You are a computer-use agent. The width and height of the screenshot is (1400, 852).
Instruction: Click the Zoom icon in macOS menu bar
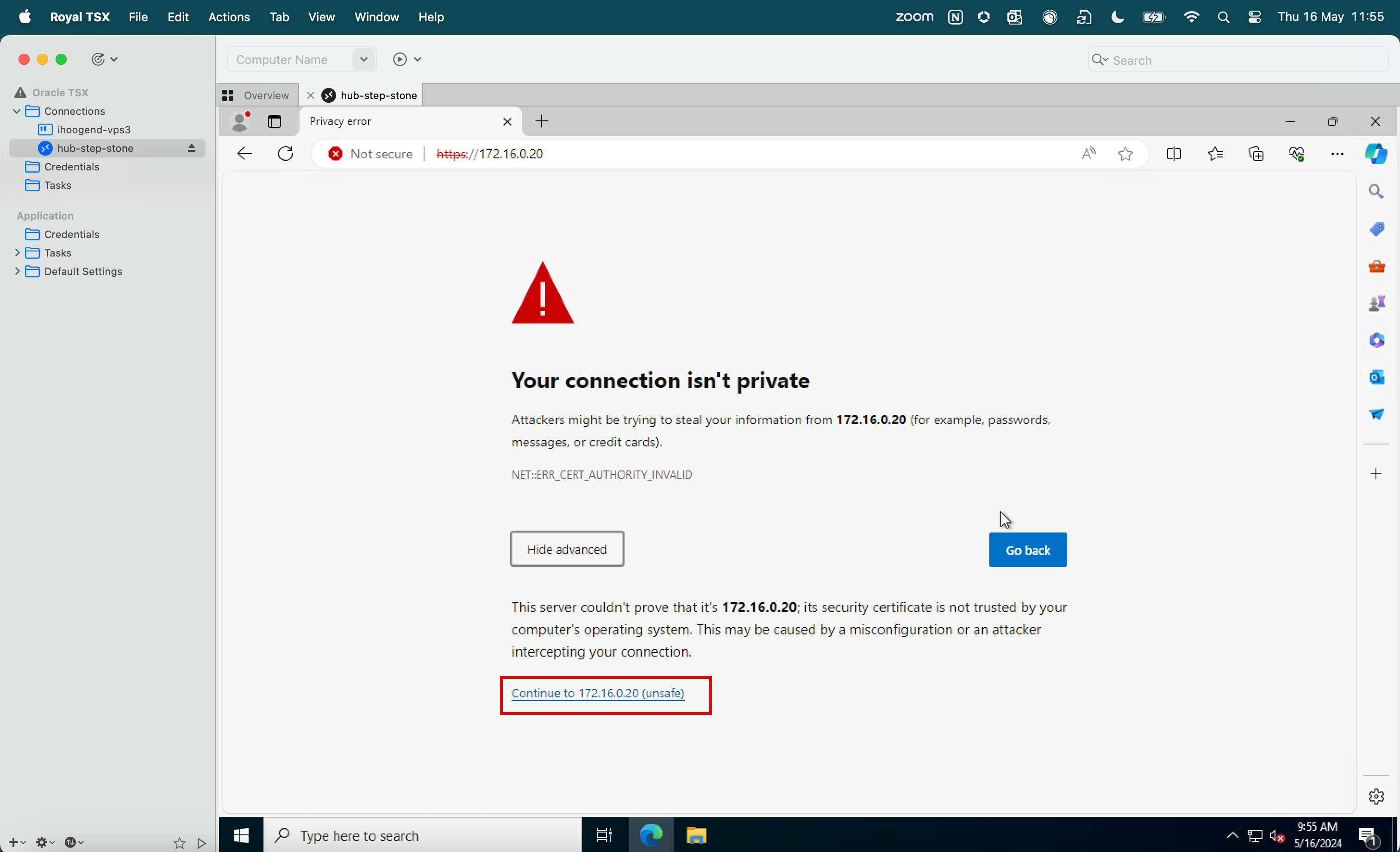point(913,17)
